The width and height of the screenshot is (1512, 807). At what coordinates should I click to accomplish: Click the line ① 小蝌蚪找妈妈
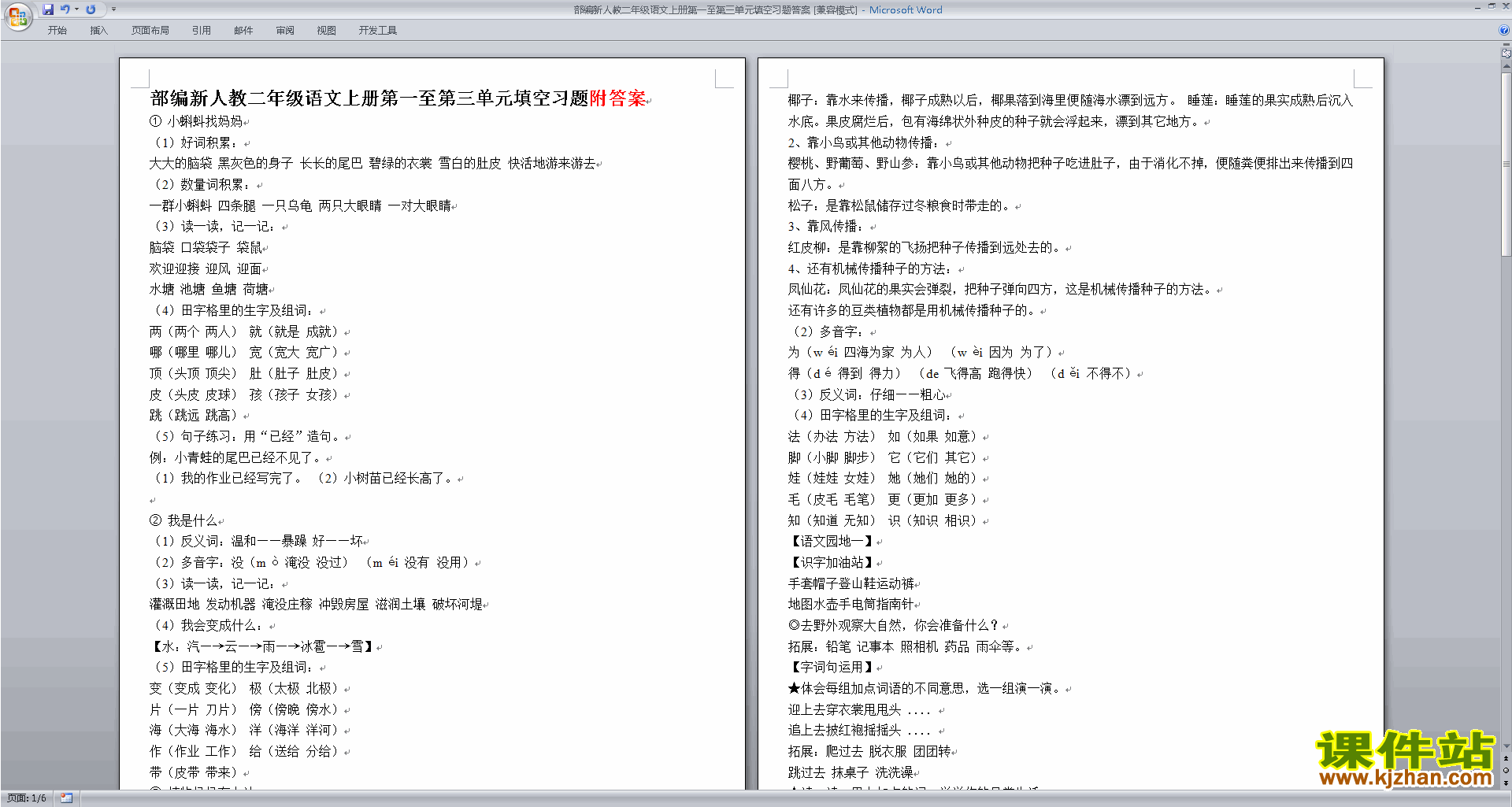click(x=196, y=121)
